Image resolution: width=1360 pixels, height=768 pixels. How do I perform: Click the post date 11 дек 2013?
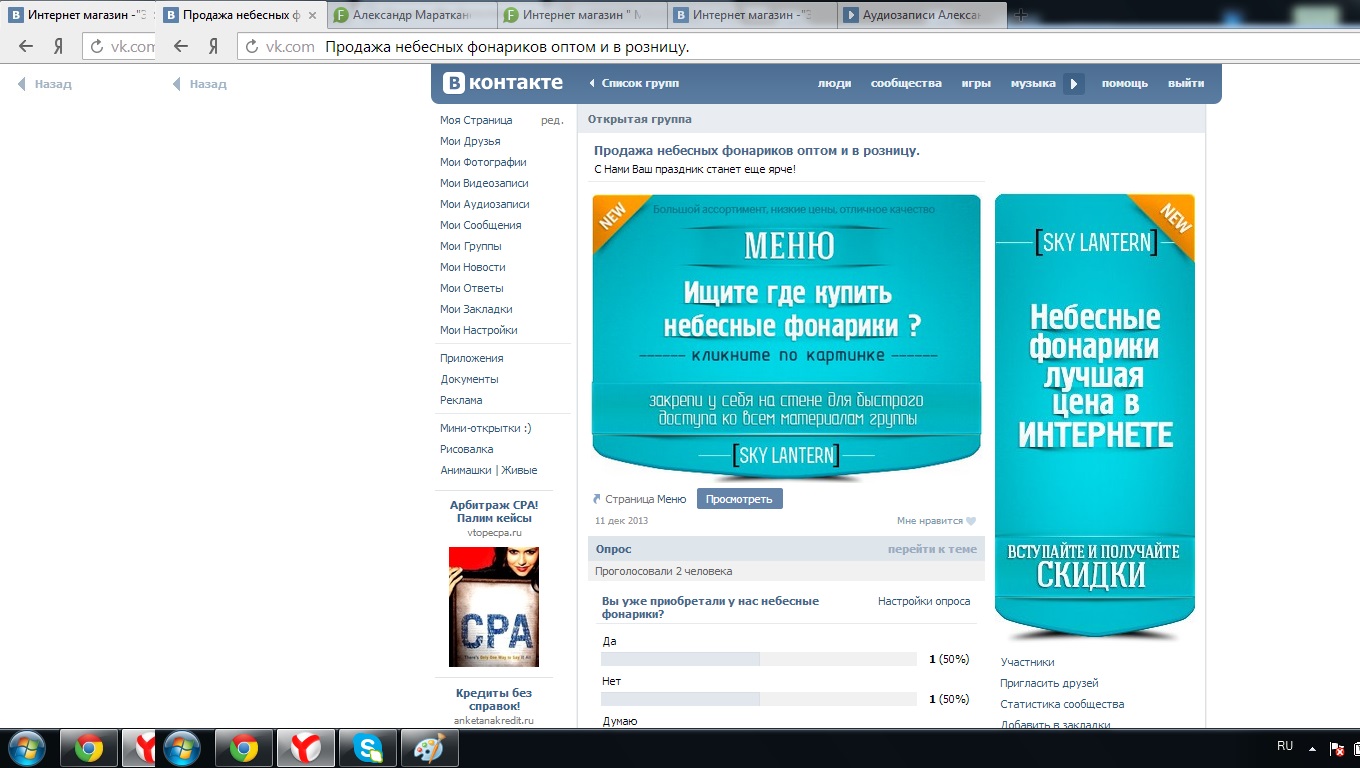(621, 521)
